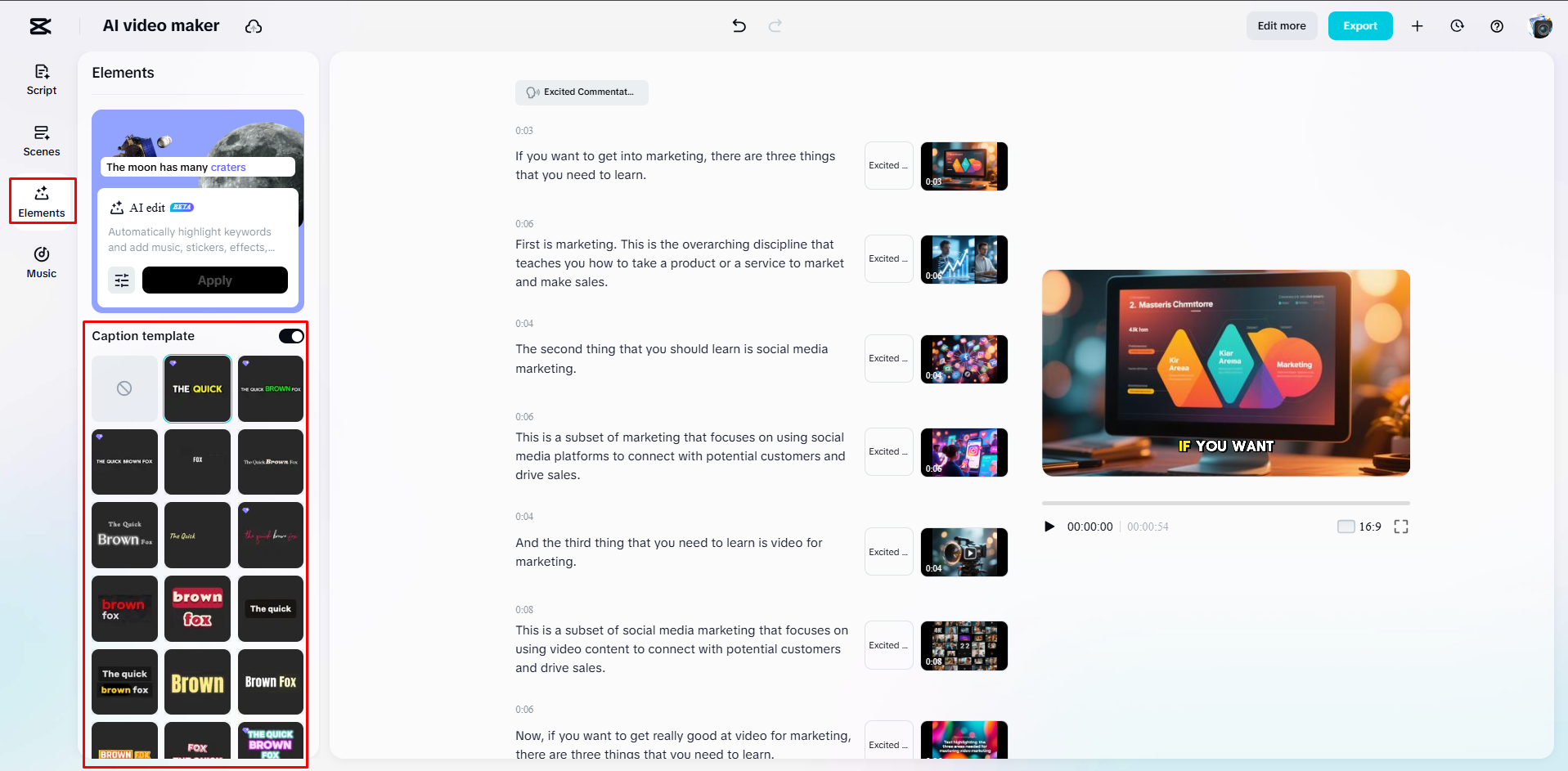Switch to the Script tab
Screen dimensions: 1568x771
coord(41,79)
